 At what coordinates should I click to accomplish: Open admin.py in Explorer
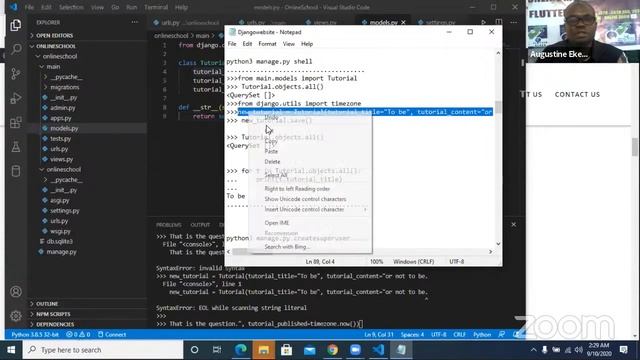pyautogui.click(x=62, y=108)
